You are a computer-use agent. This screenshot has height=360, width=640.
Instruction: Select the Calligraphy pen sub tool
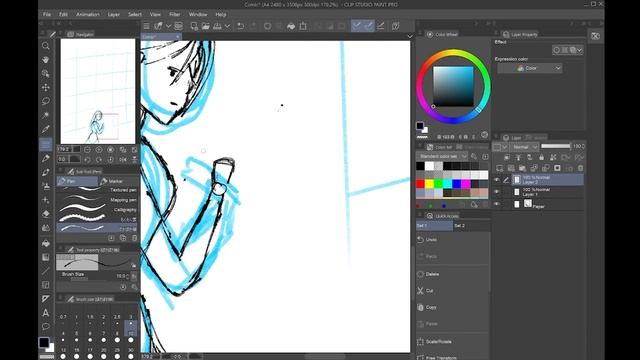(97, 210)
